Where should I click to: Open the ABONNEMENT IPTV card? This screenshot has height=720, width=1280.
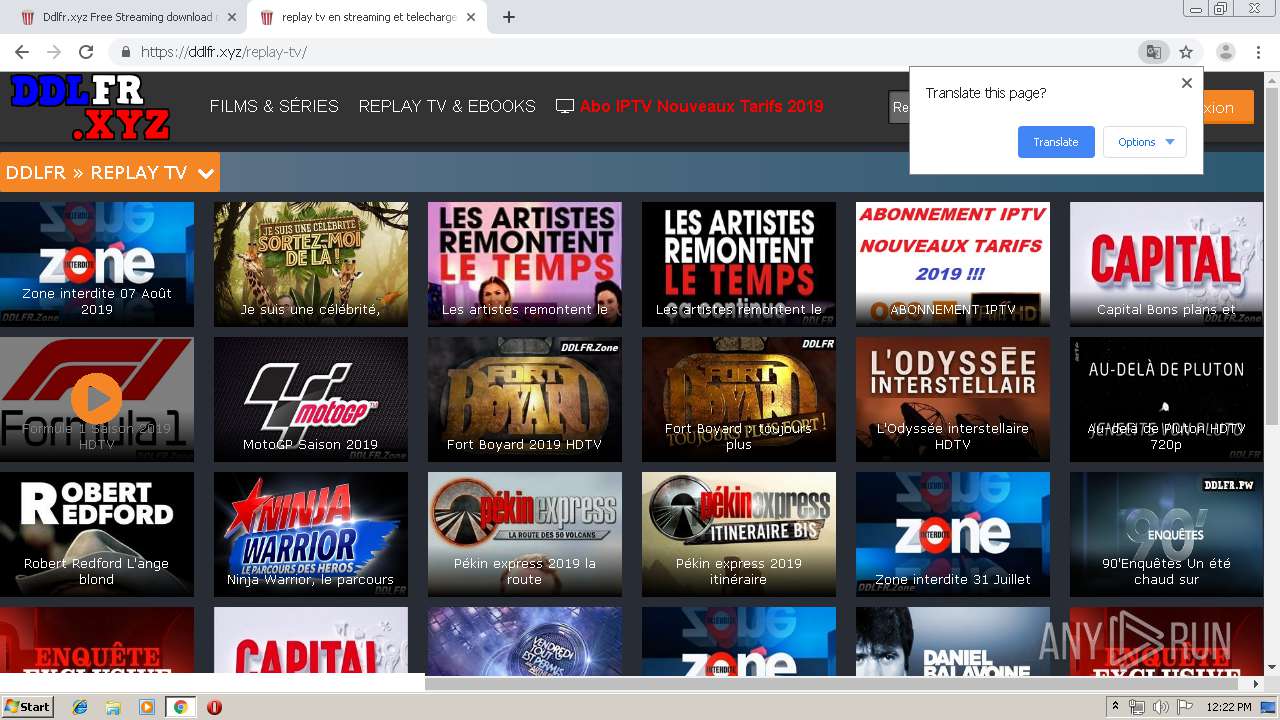point(953,264)
